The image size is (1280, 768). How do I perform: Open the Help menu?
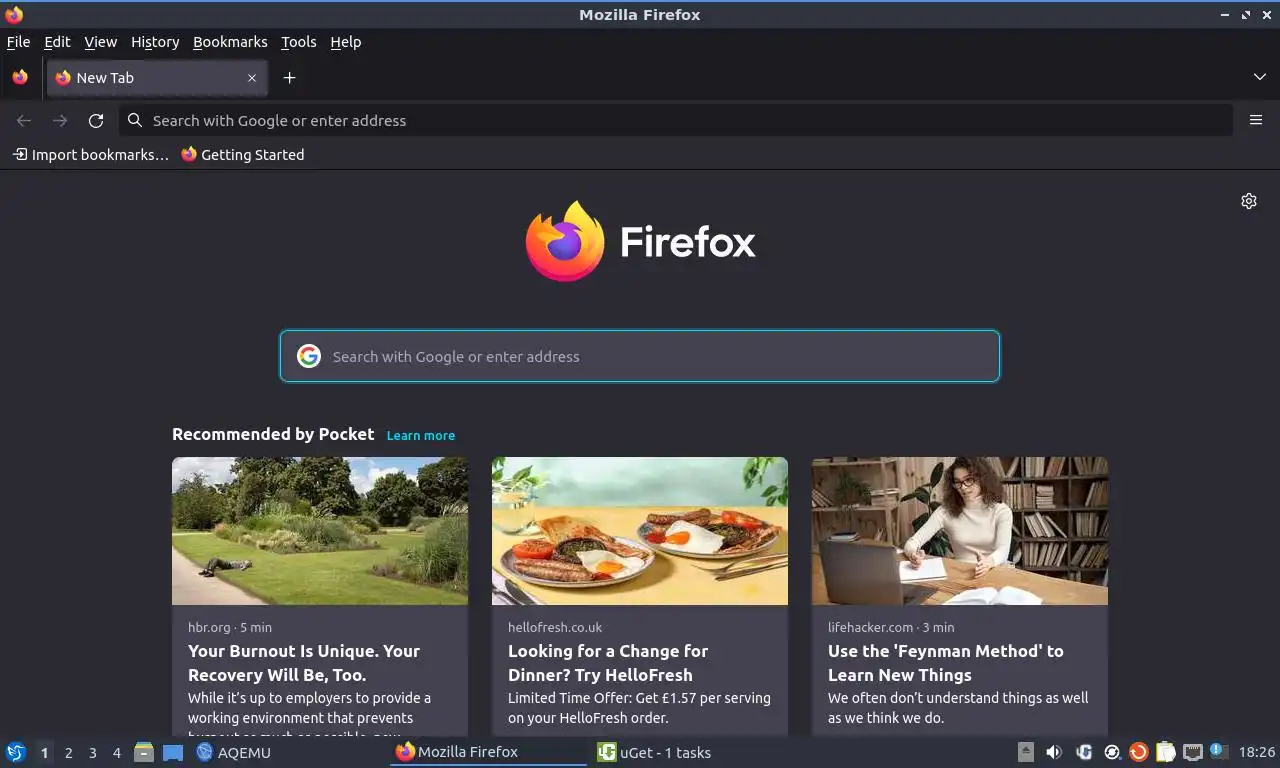345,42
